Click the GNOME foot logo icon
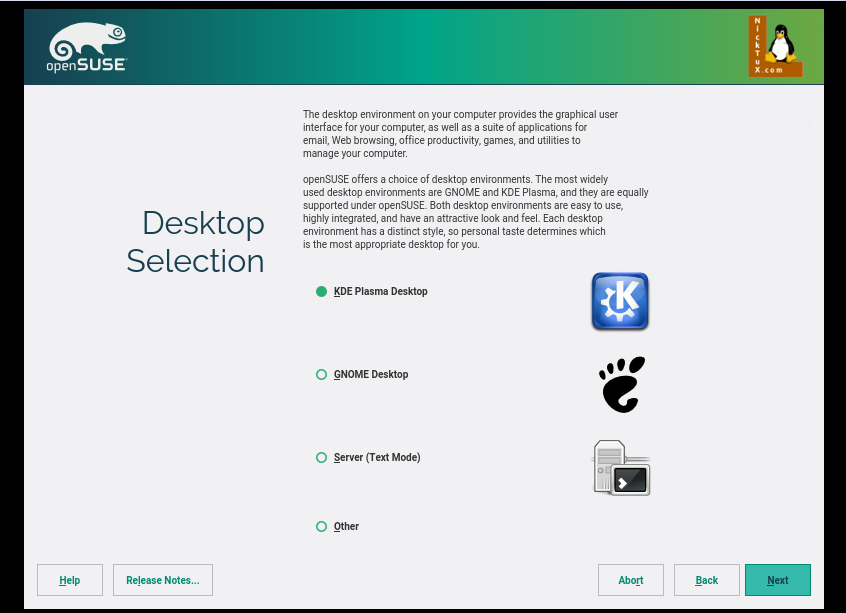 pos(622,384)
